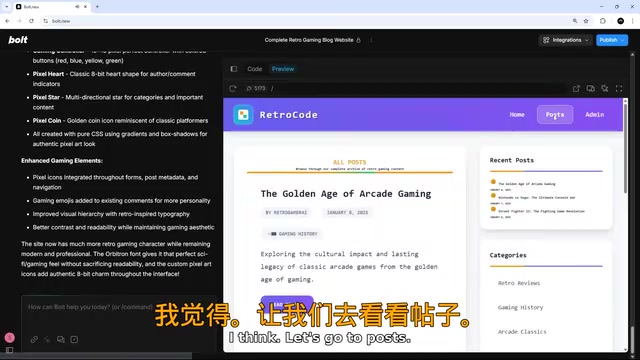The width and height of the screenshot is (640, 360).
Task: Select the Arcade Classics category
Action: click(x=522, y=332)
